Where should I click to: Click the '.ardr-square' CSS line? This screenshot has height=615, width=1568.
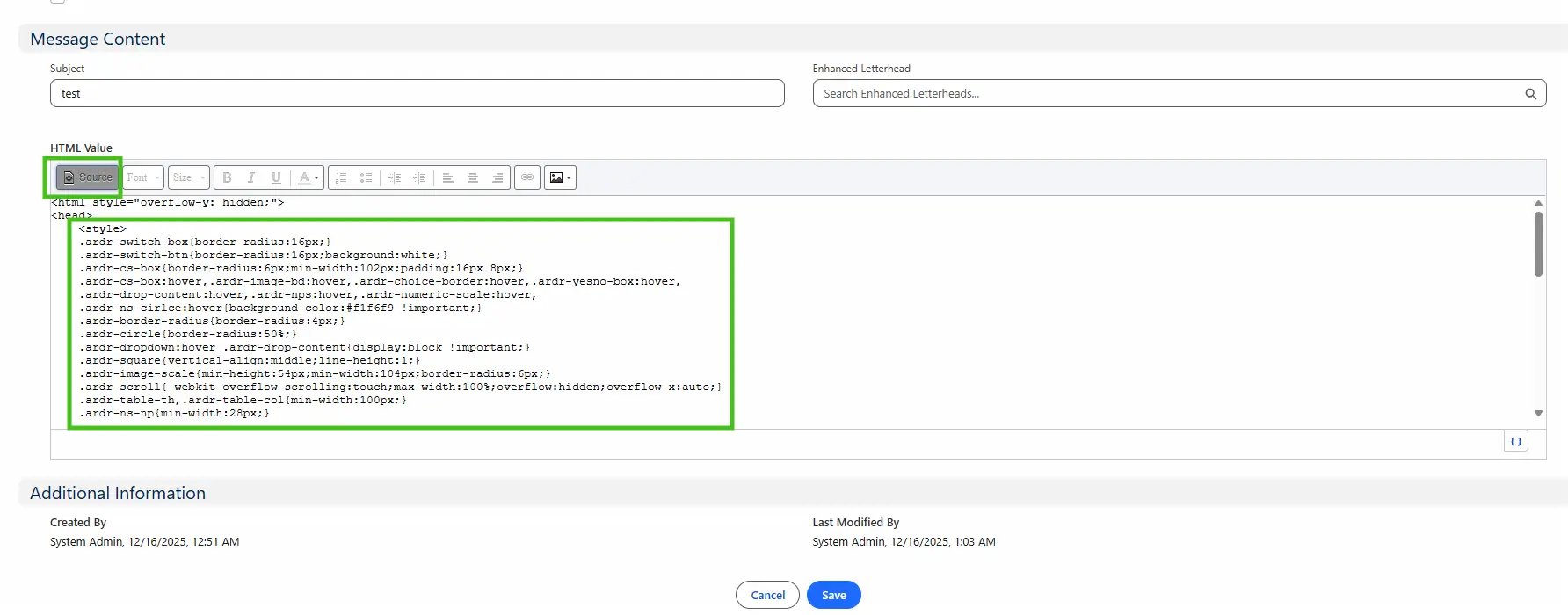pyautogui.click(x=250, y=360)
